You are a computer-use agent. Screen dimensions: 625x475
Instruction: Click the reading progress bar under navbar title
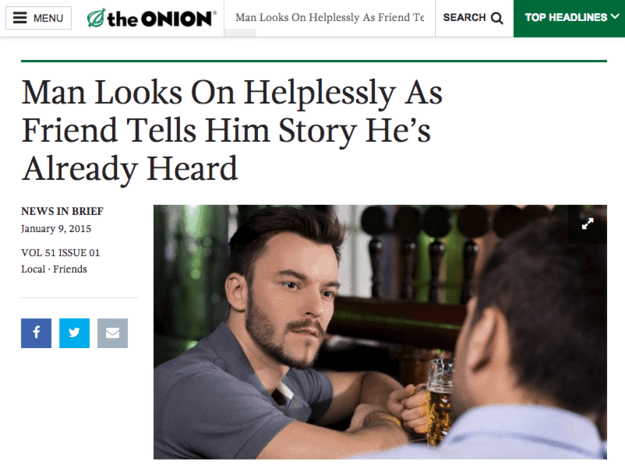(240, 33)
